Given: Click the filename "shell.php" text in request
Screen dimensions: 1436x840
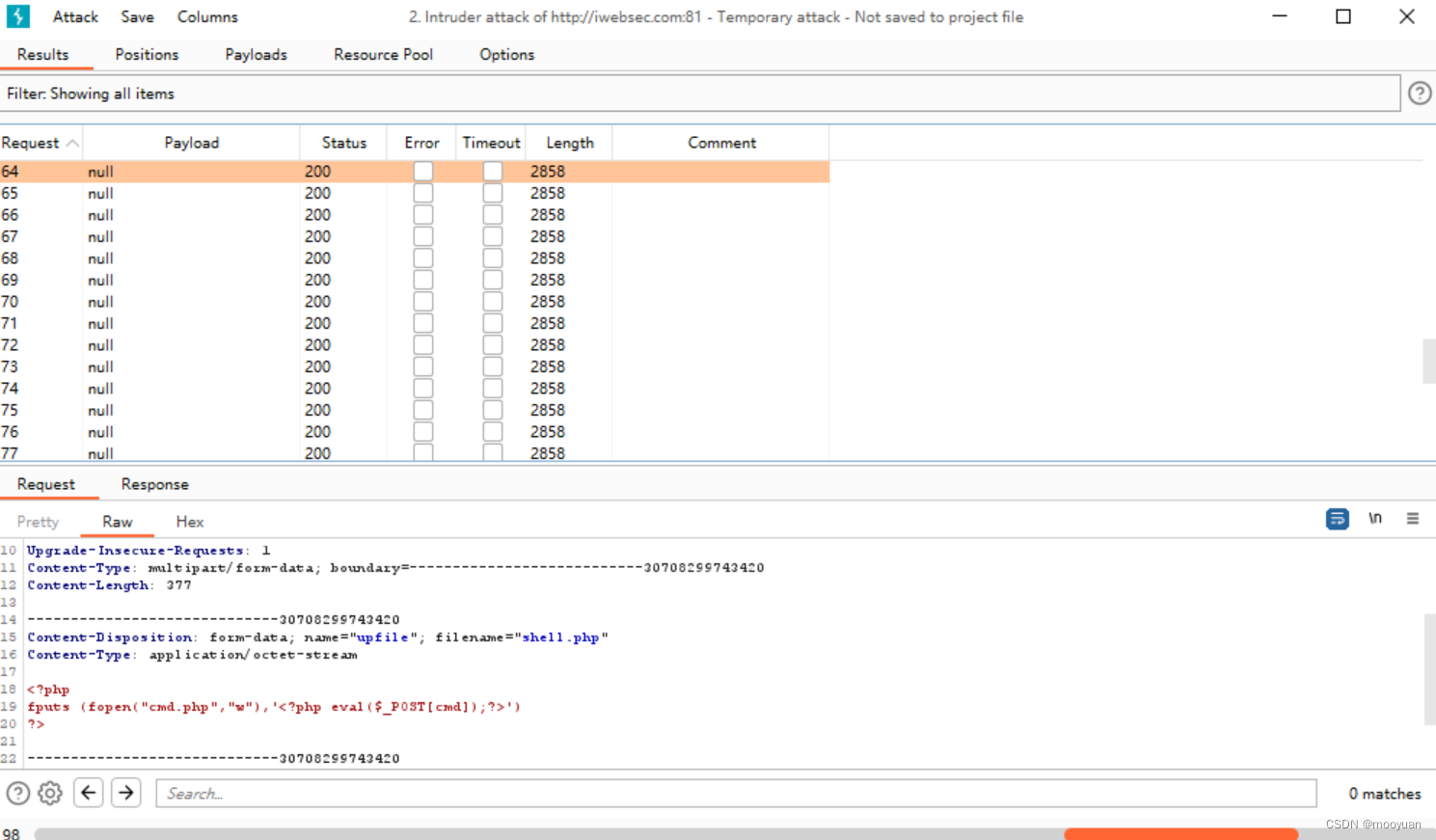Looking at the screenshot, I should tap(565, 637).
